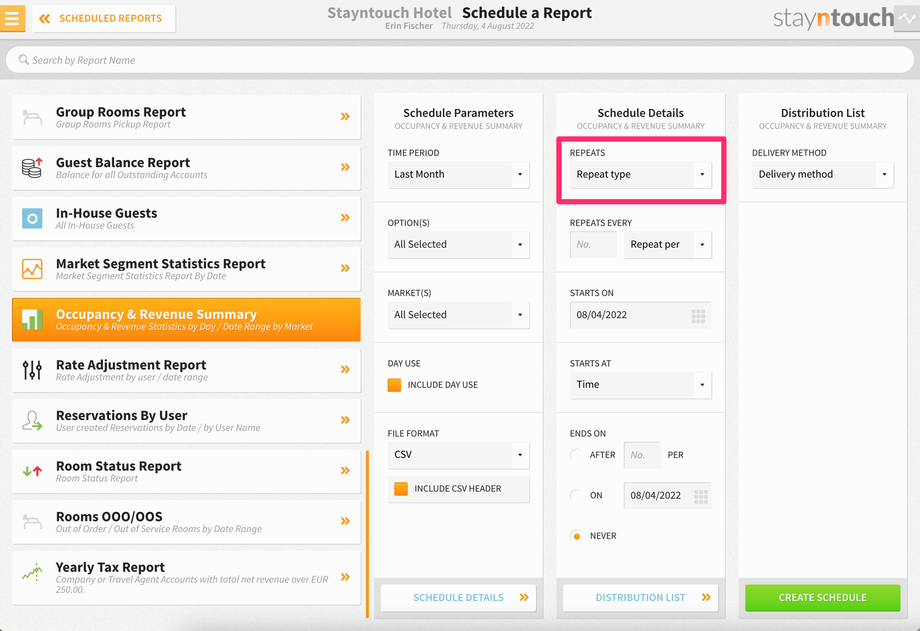Click the Market Segment Statistics double chevron
Viewport: 920px width, 631px height.
pos(345,268)
